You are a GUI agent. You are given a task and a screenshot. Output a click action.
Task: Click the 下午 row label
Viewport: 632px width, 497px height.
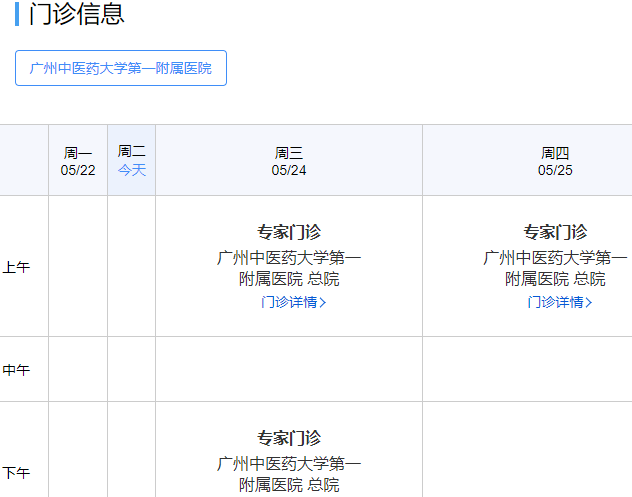17,473
